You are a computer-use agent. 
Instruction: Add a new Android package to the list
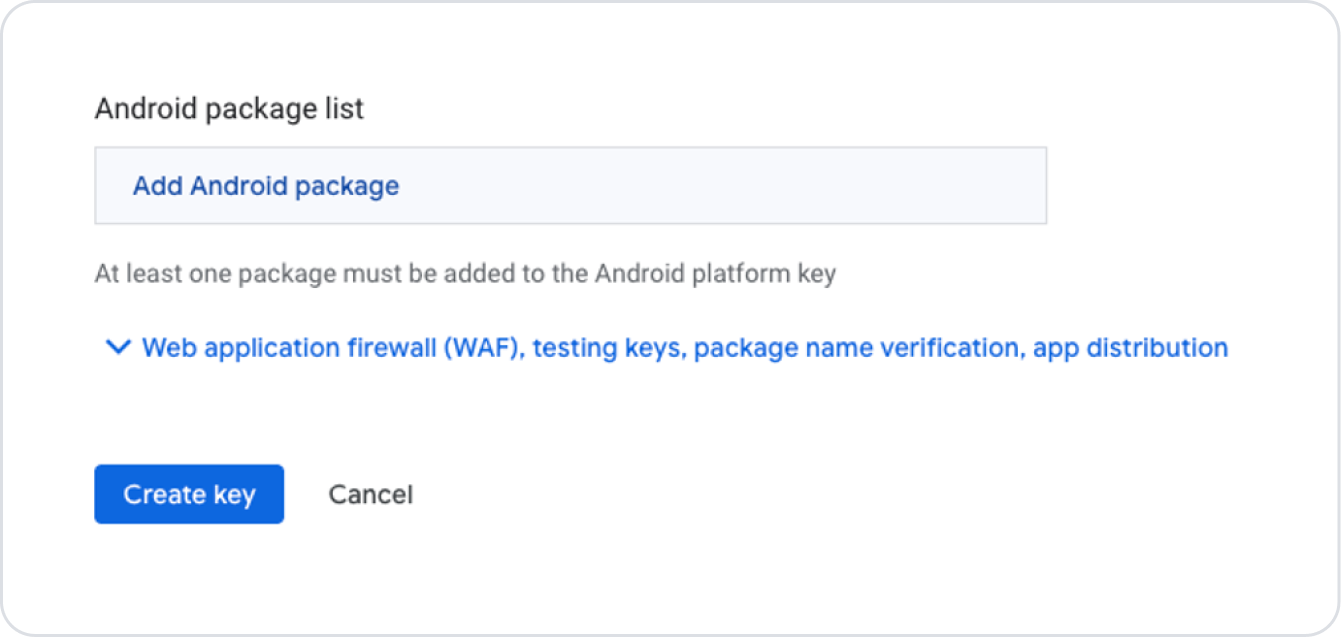point(266,186)
